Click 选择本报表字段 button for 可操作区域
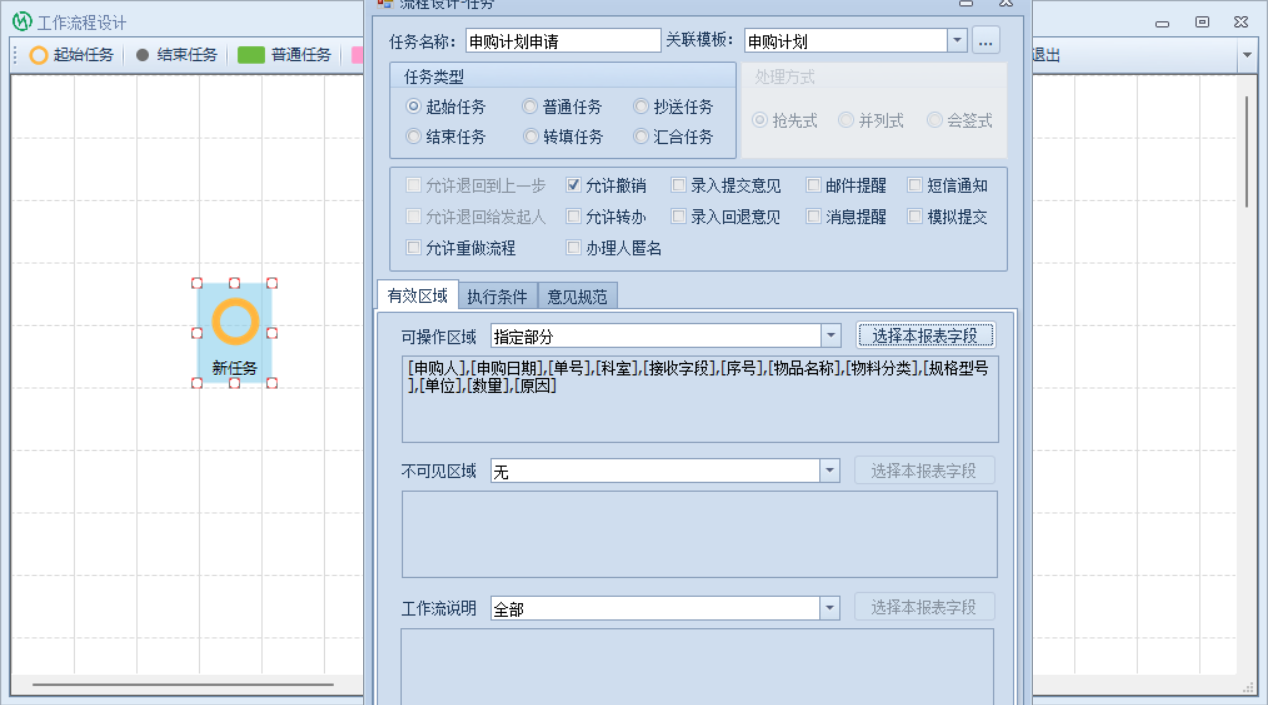The height and width of the screenshot is (705, 1268). (925, 336)
